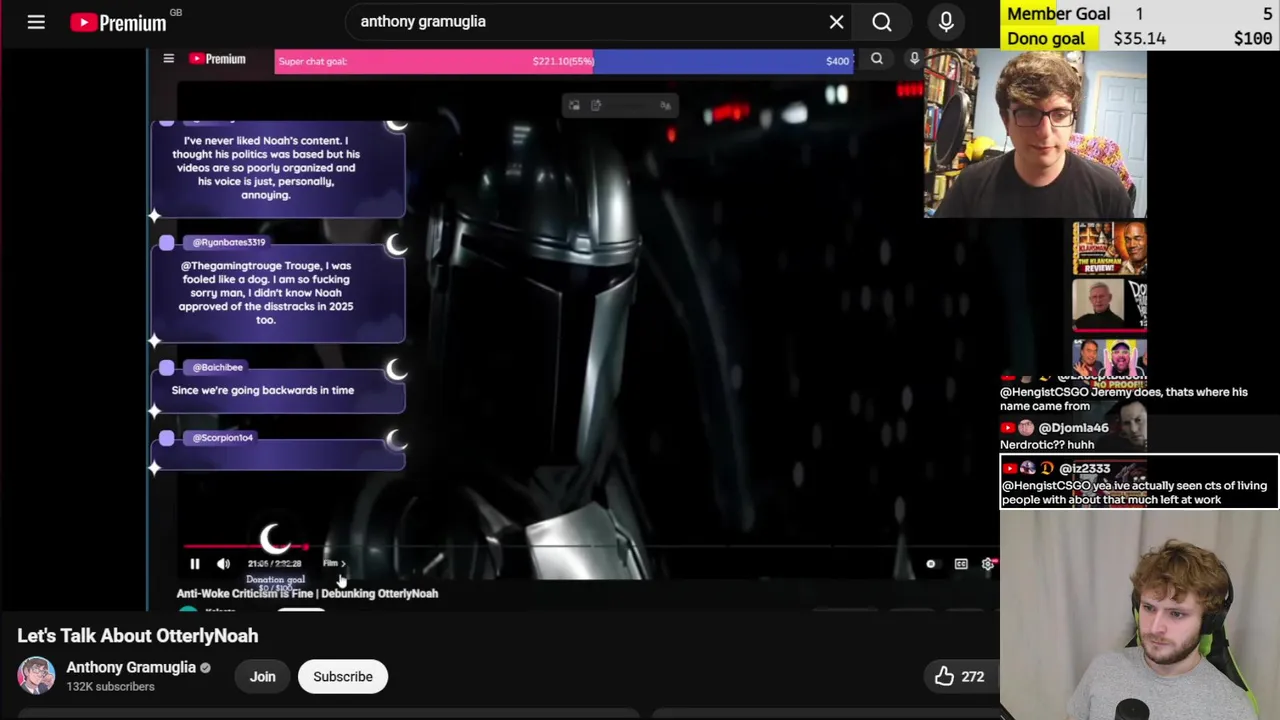Click the Dono goal overlay label
1280x720 pixels.
(1045, 38)
